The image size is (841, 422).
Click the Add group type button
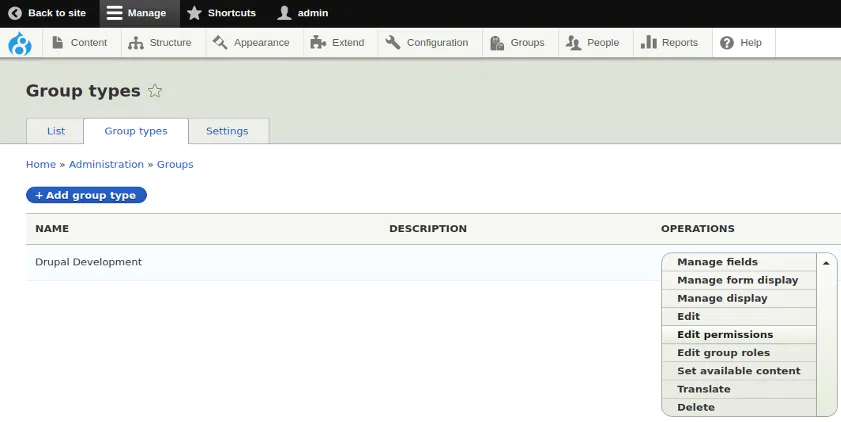click(86, 195)
